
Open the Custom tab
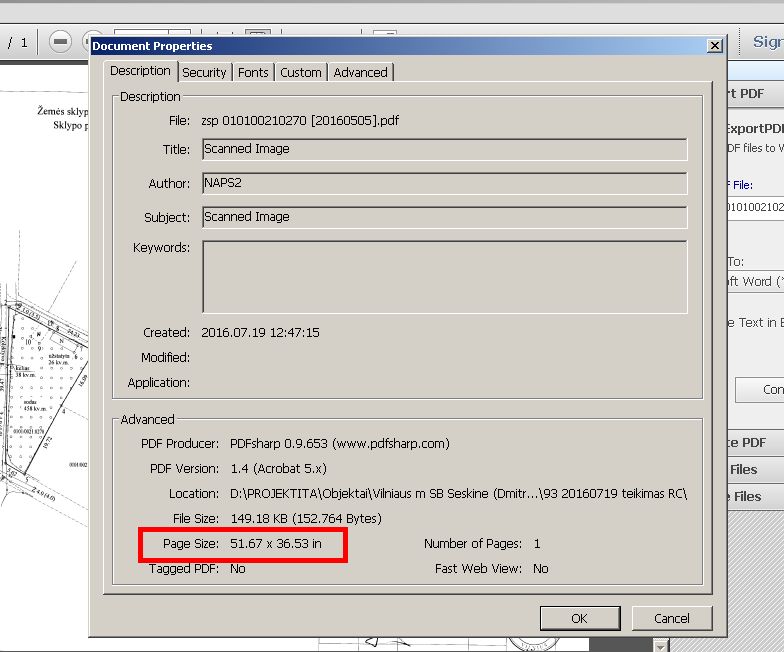pyautogui.click(x=300, y=72)
